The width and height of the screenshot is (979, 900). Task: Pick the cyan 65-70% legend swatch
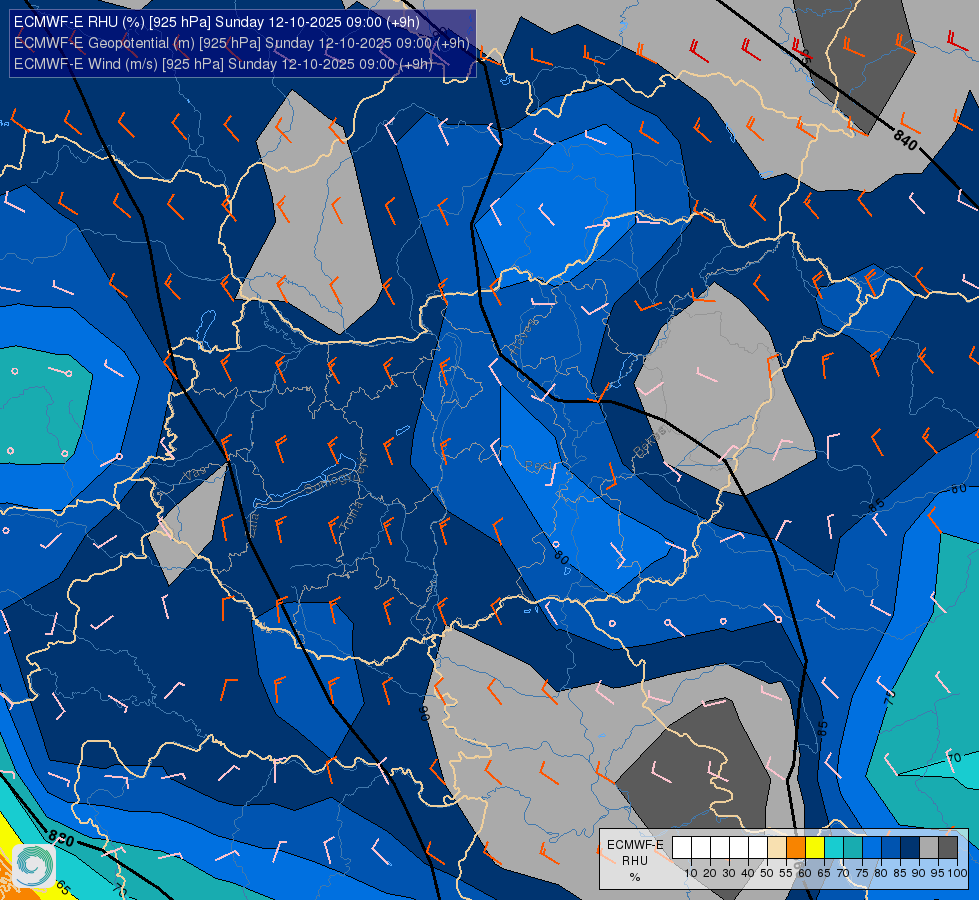pos(834,848)
